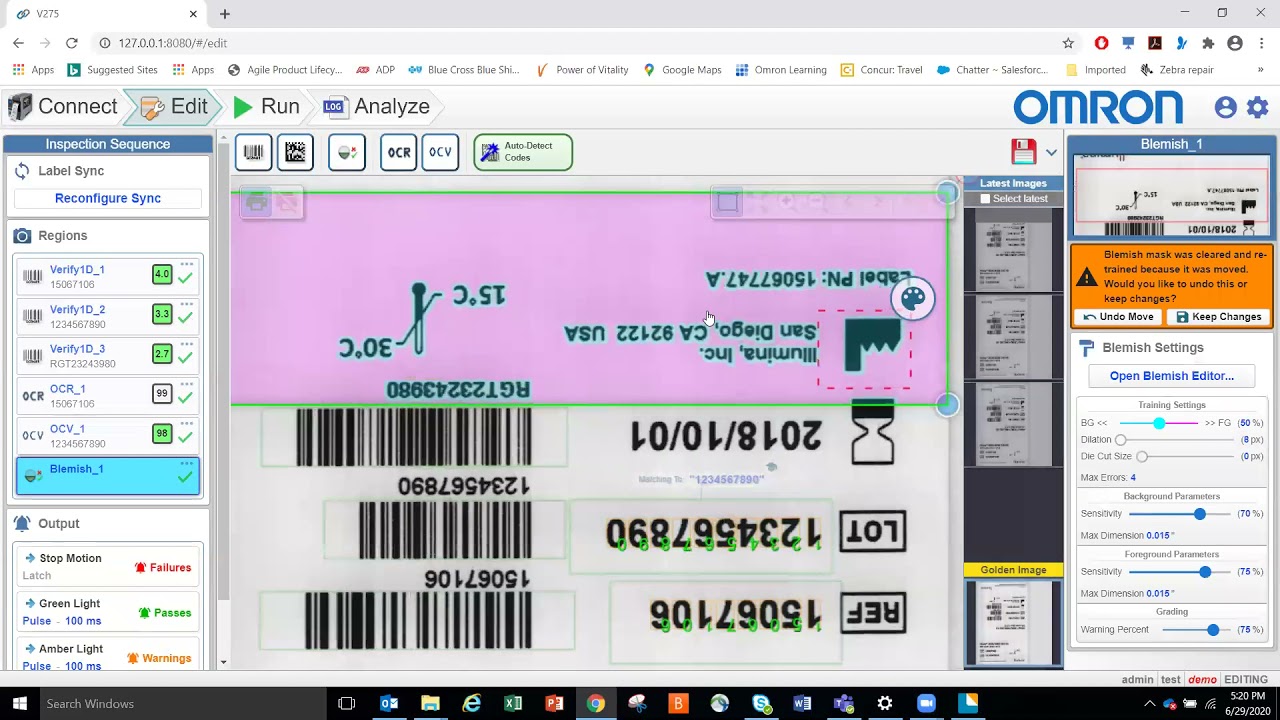Switch to the Connect tab
Image resolution: width=1280 pixels, height=720 pixels.
pos(62,106)
